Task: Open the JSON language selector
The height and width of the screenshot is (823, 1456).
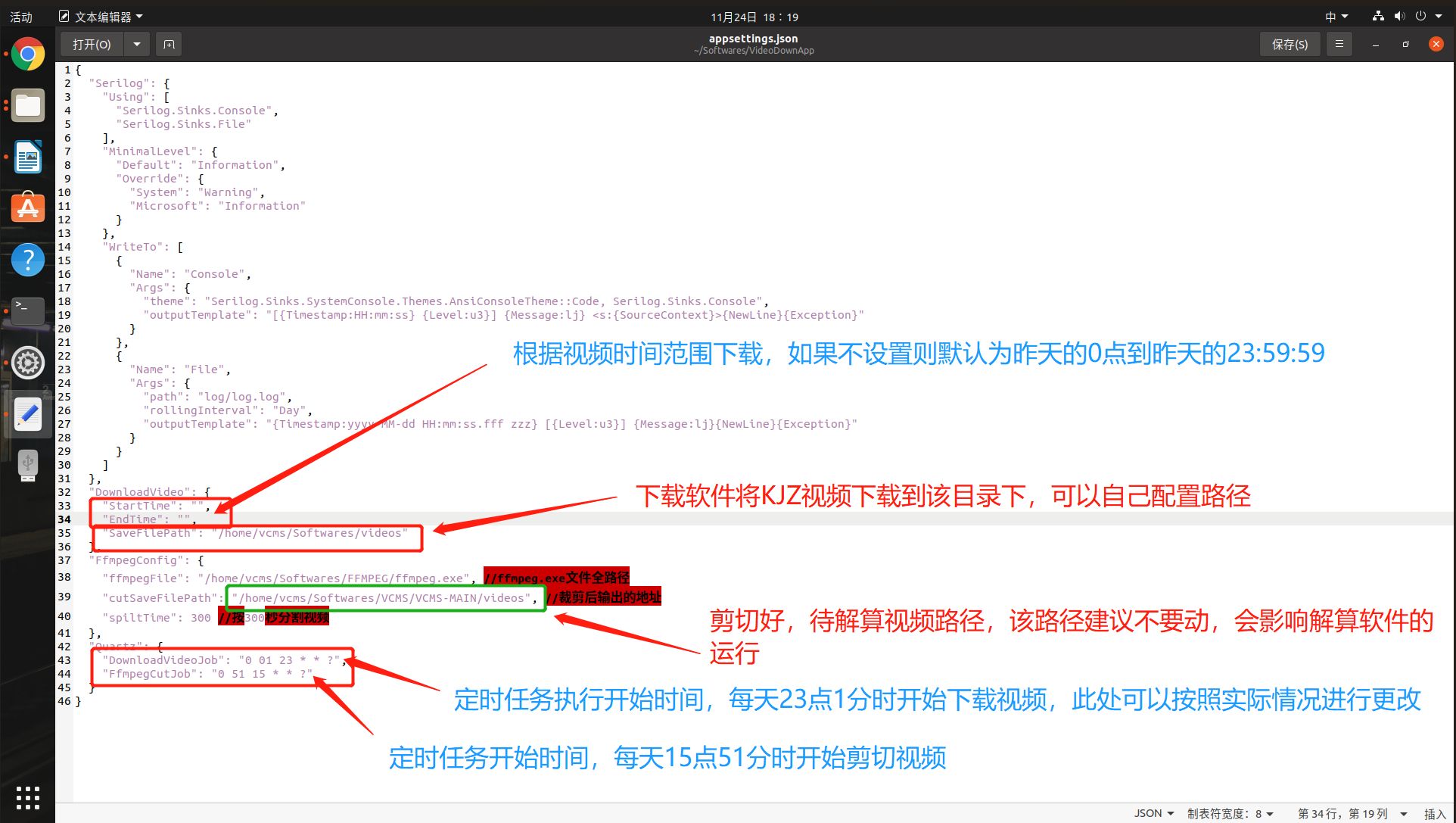Action: (x=1154, y=813)
